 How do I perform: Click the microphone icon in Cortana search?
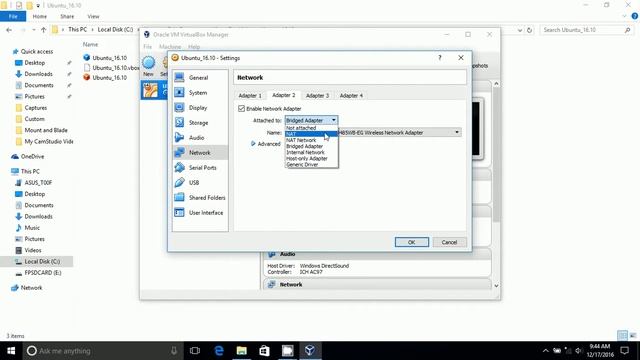[x=174, y=351]
